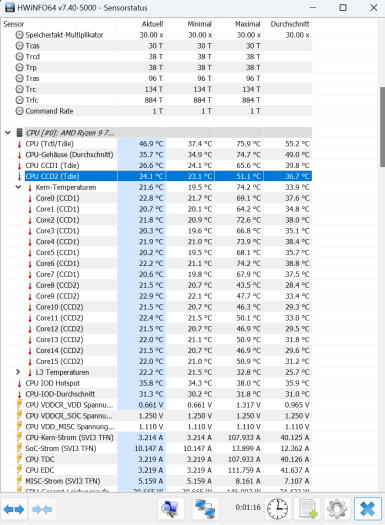This screenshot has height=525, width=385.
Task: Click the 0:01:16 elapsed time display
Action: (x=248, y=508)
